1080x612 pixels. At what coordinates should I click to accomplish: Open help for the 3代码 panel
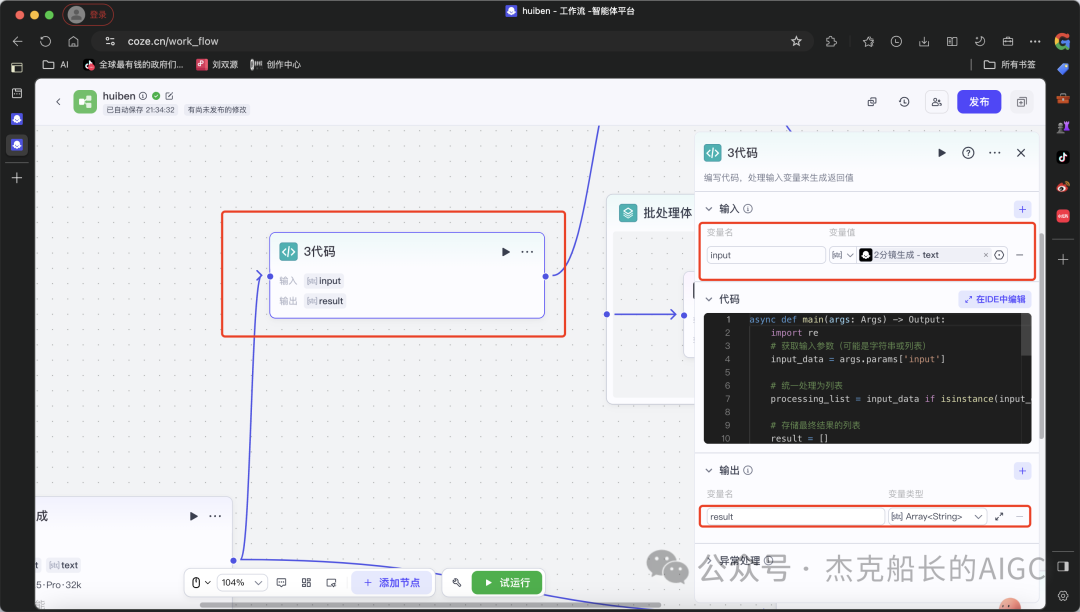[968, 153]
